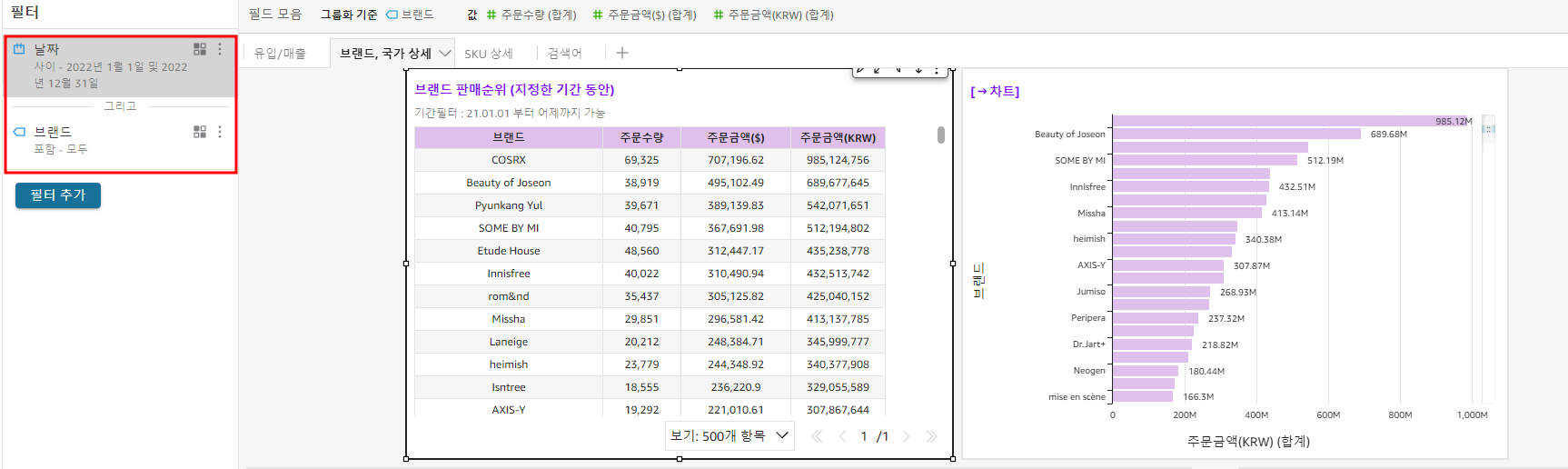The height and width of the screenshot is (469, 1568).
Task: Open the 날짜 filter grid control icon
Action: click(x=200, y=49)
